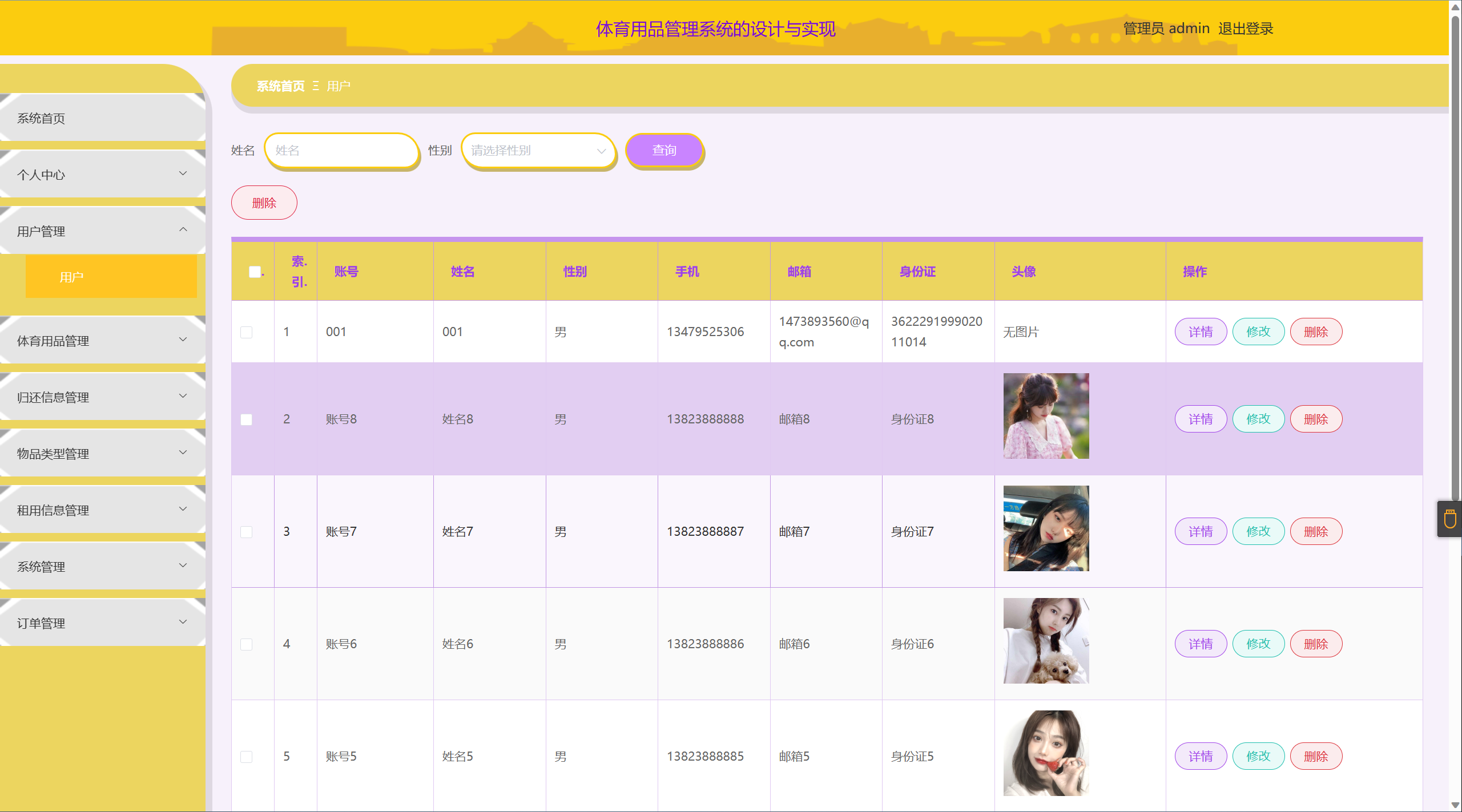Open the 请选择性别 gender dropdown
The height and width of the screenshot is (812, 1462).
537,150
